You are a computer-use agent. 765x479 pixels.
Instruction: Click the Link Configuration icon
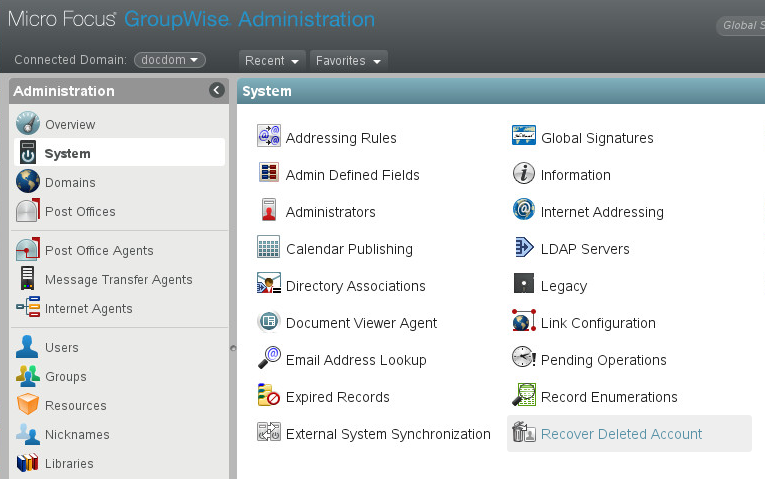(524, 322)
